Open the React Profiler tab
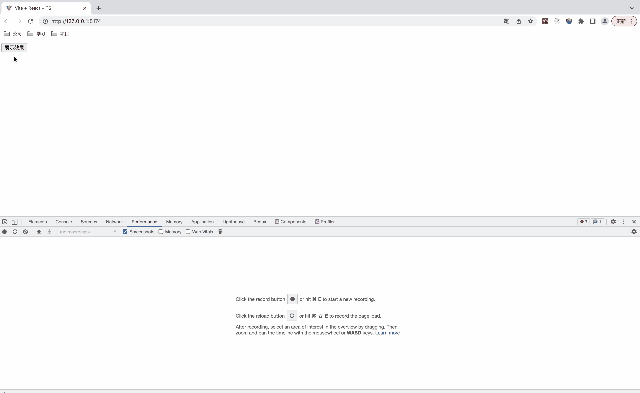Image resolution: width=640 pixels, height=393 pixels. [x=325, y=222]
